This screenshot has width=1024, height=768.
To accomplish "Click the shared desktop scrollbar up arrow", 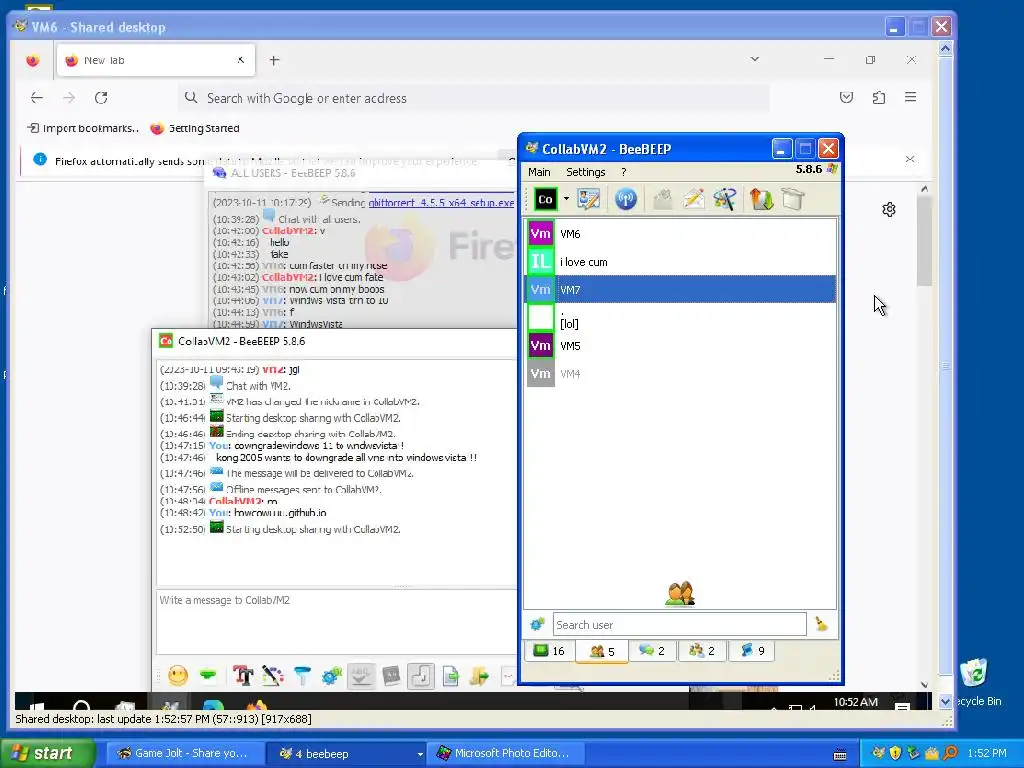I will tap(945, 48).
